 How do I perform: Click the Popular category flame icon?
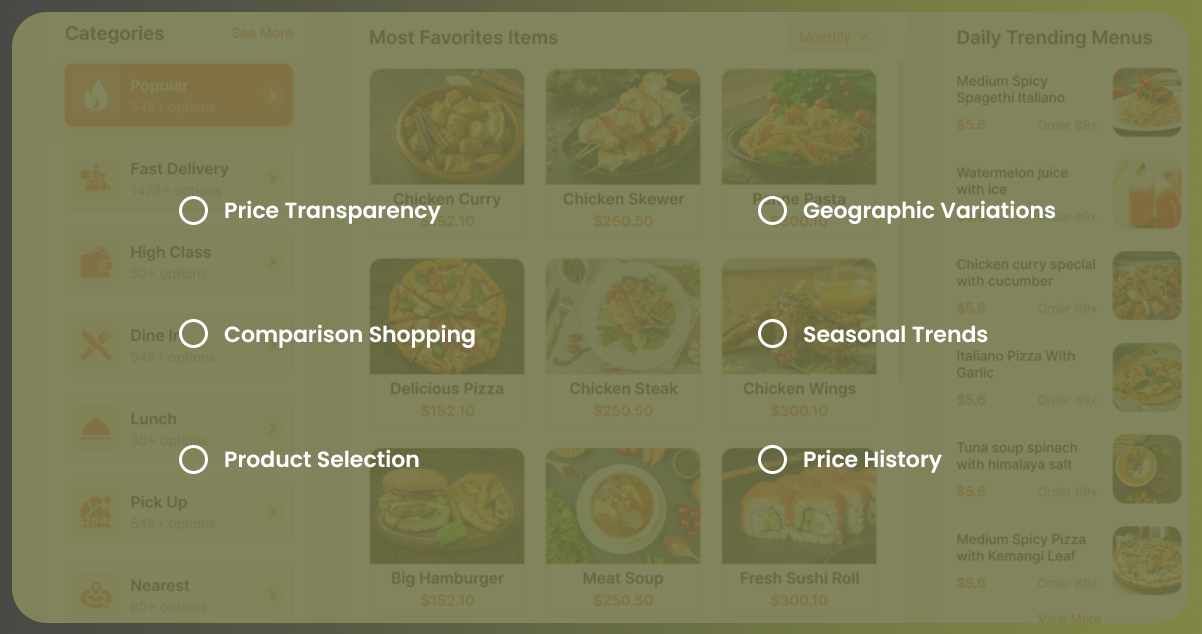pos(97,96)
